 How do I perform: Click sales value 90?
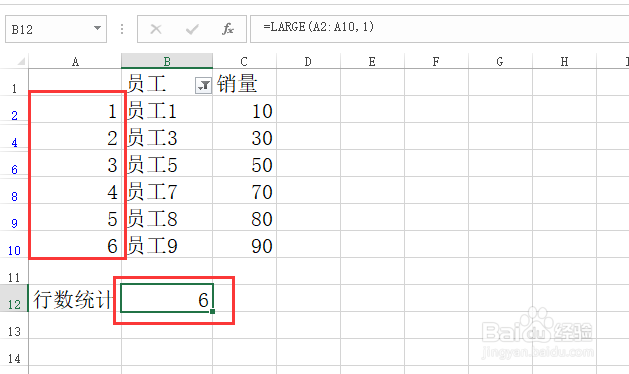point(244,244)
